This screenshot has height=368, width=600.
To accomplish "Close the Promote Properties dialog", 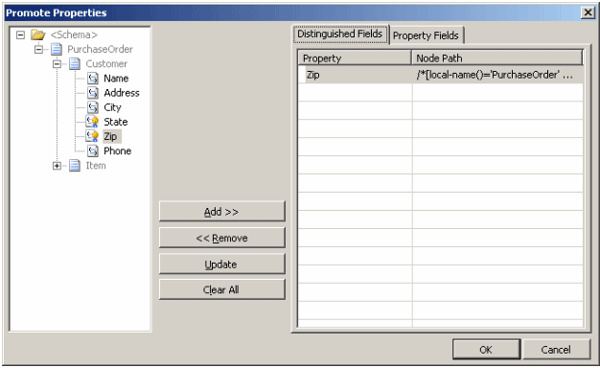I will pos(588,13).
